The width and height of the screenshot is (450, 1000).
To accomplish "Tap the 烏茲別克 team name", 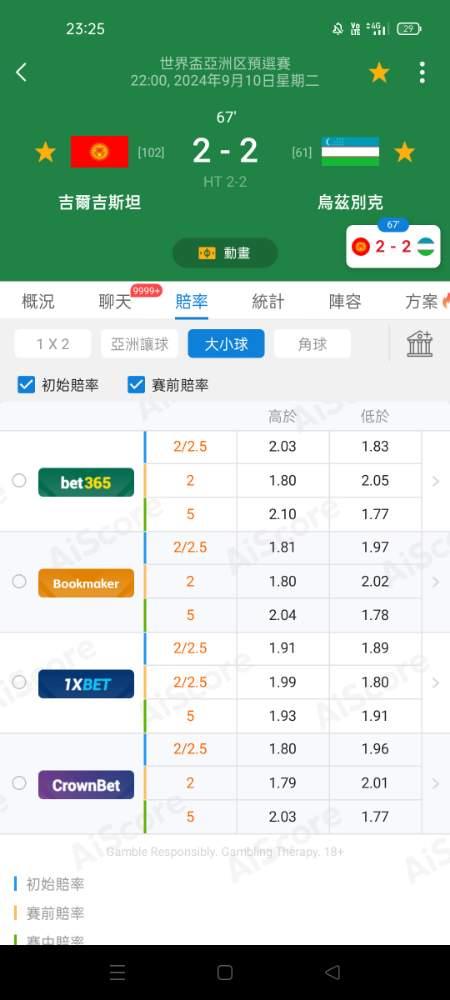I will pyautogui.click(x=351, y=203).
